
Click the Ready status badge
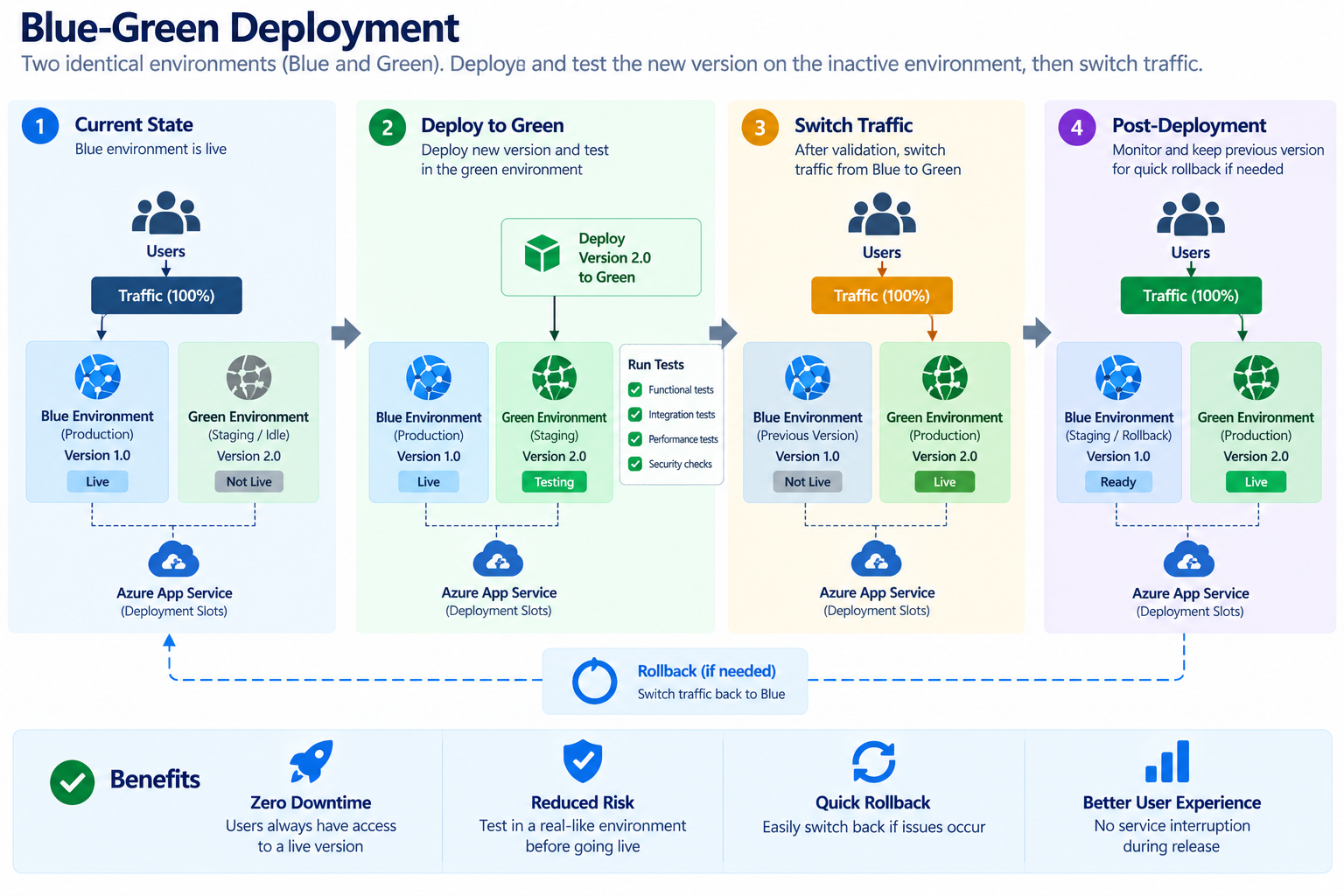pos(1118,482)
